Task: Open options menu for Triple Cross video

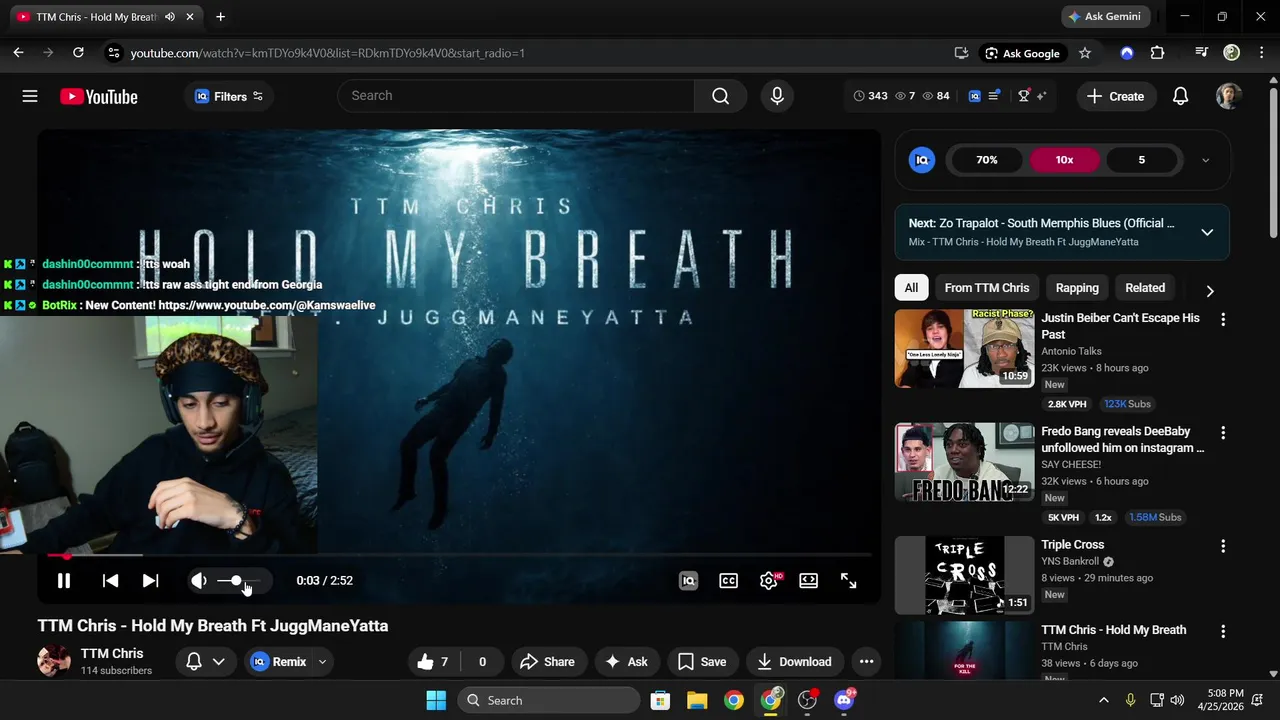Action: (1222, 546)
